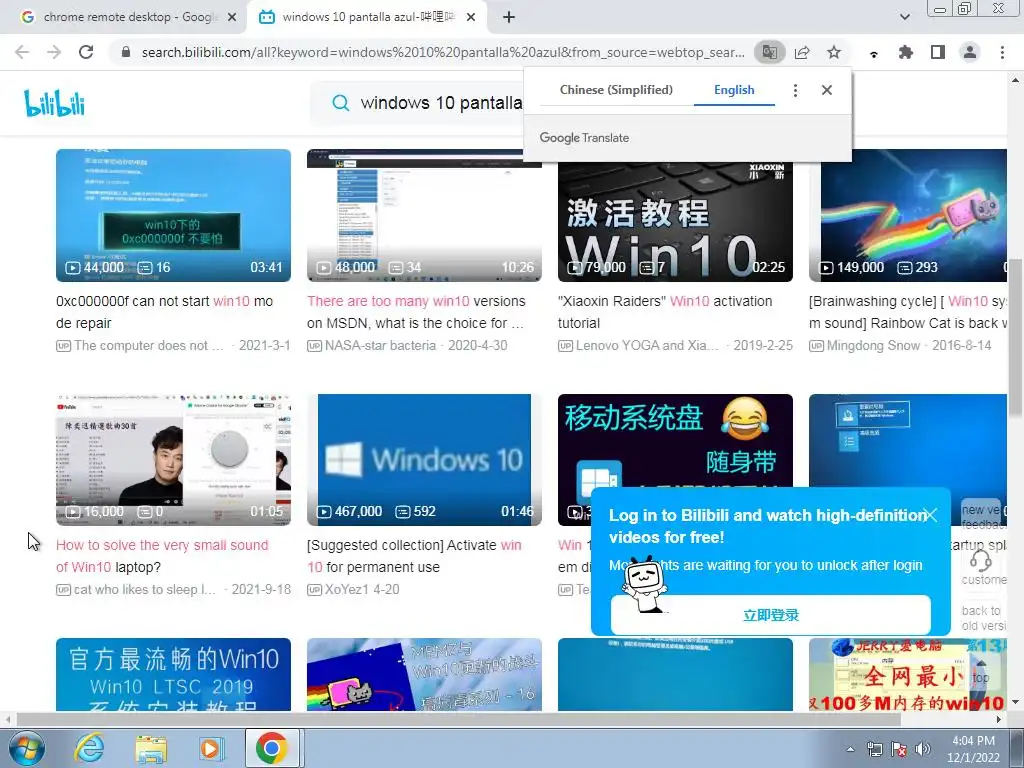Click title "Xiaoxin Raiders Win10 activation tutorial"

[665, 312]
